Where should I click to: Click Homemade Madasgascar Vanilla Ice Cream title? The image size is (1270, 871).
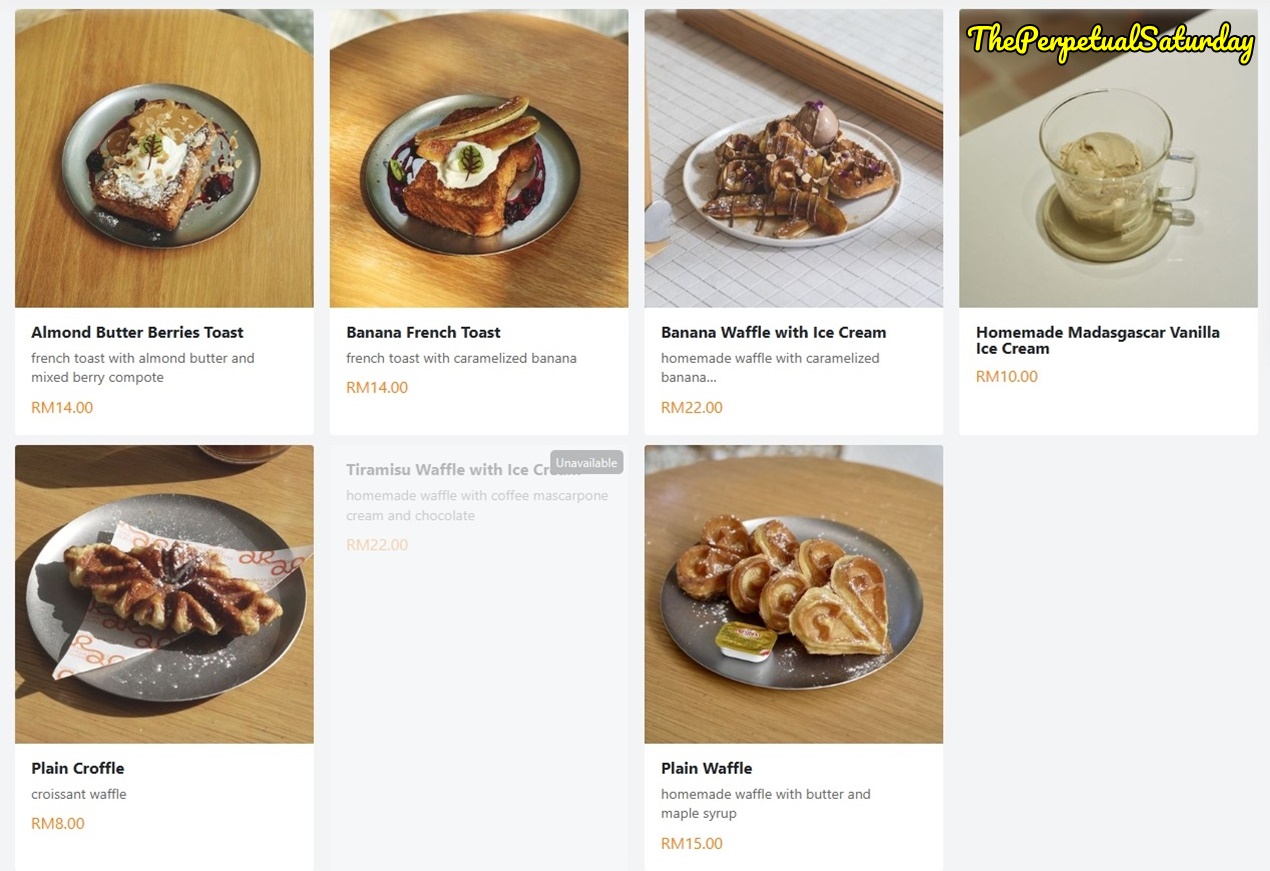pyautogui.click(x=1097, y=340)
